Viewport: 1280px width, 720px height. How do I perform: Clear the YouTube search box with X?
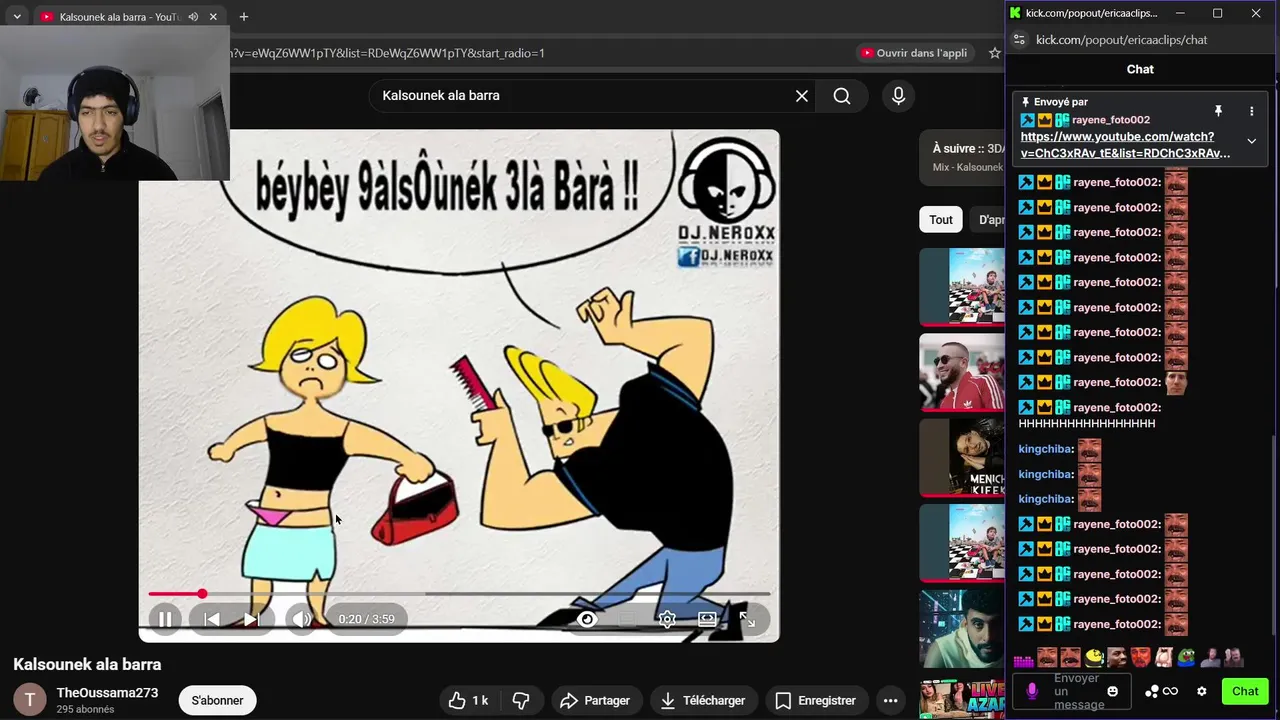802,96
